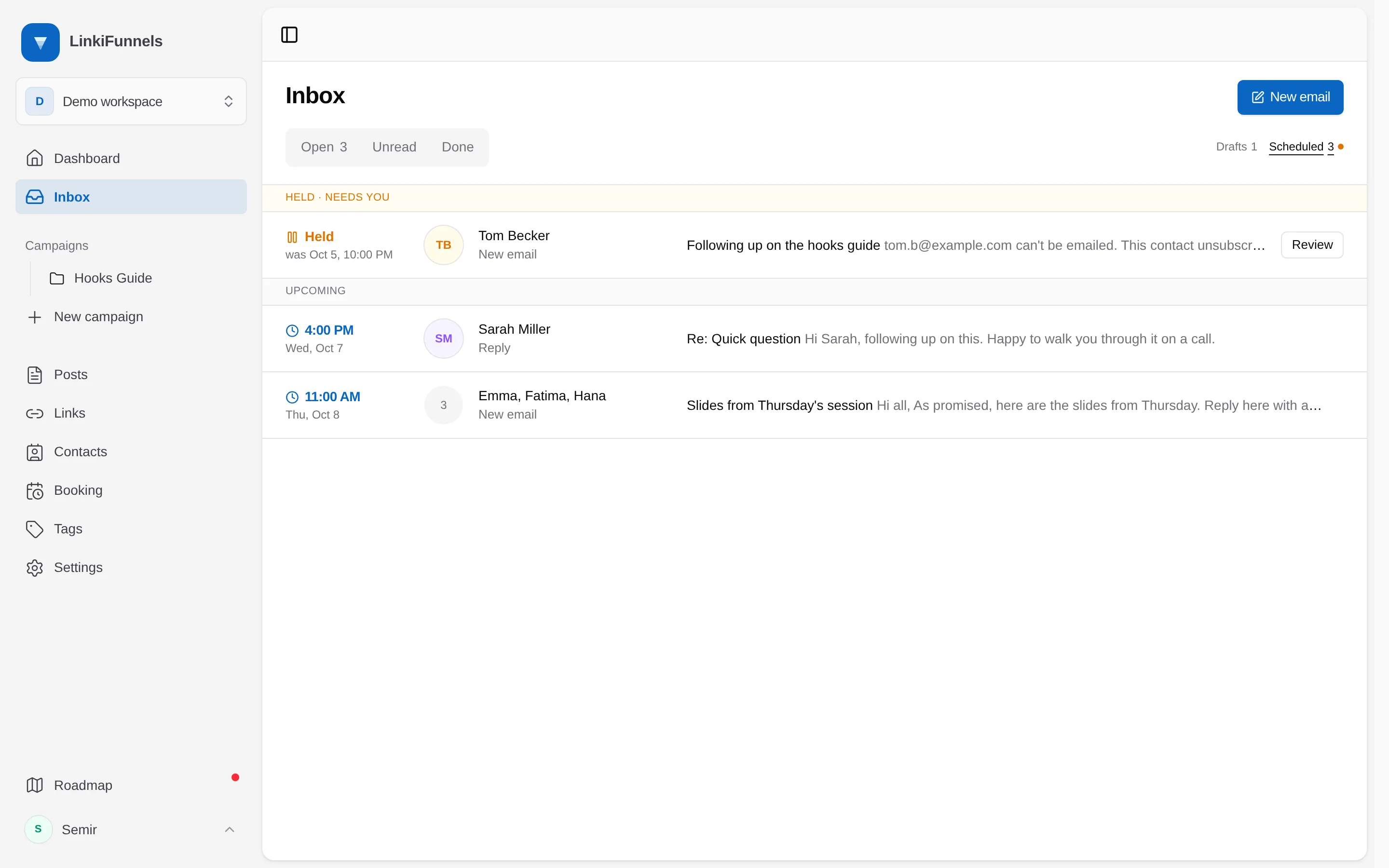Click the red notification dot on Roadmap
Viewport: 1389px width, 868px height.
235,777
